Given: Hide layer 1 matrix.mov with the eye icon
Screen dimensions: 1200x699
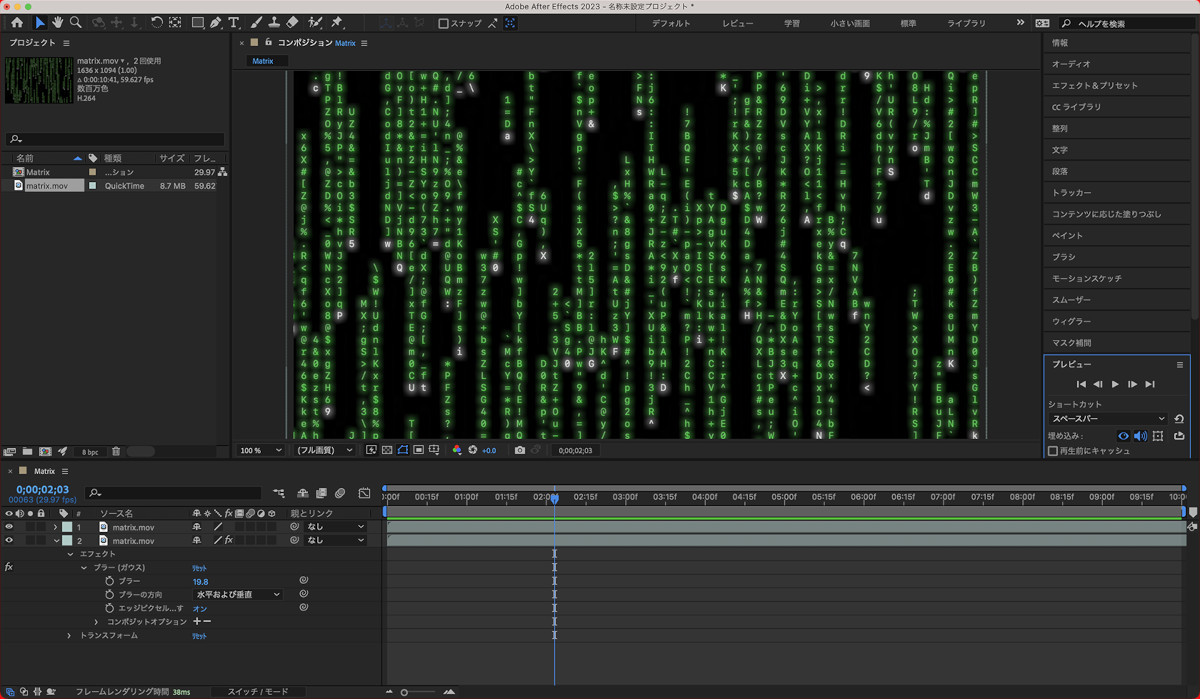Looking at the screenshot, I should coord(9,527).
